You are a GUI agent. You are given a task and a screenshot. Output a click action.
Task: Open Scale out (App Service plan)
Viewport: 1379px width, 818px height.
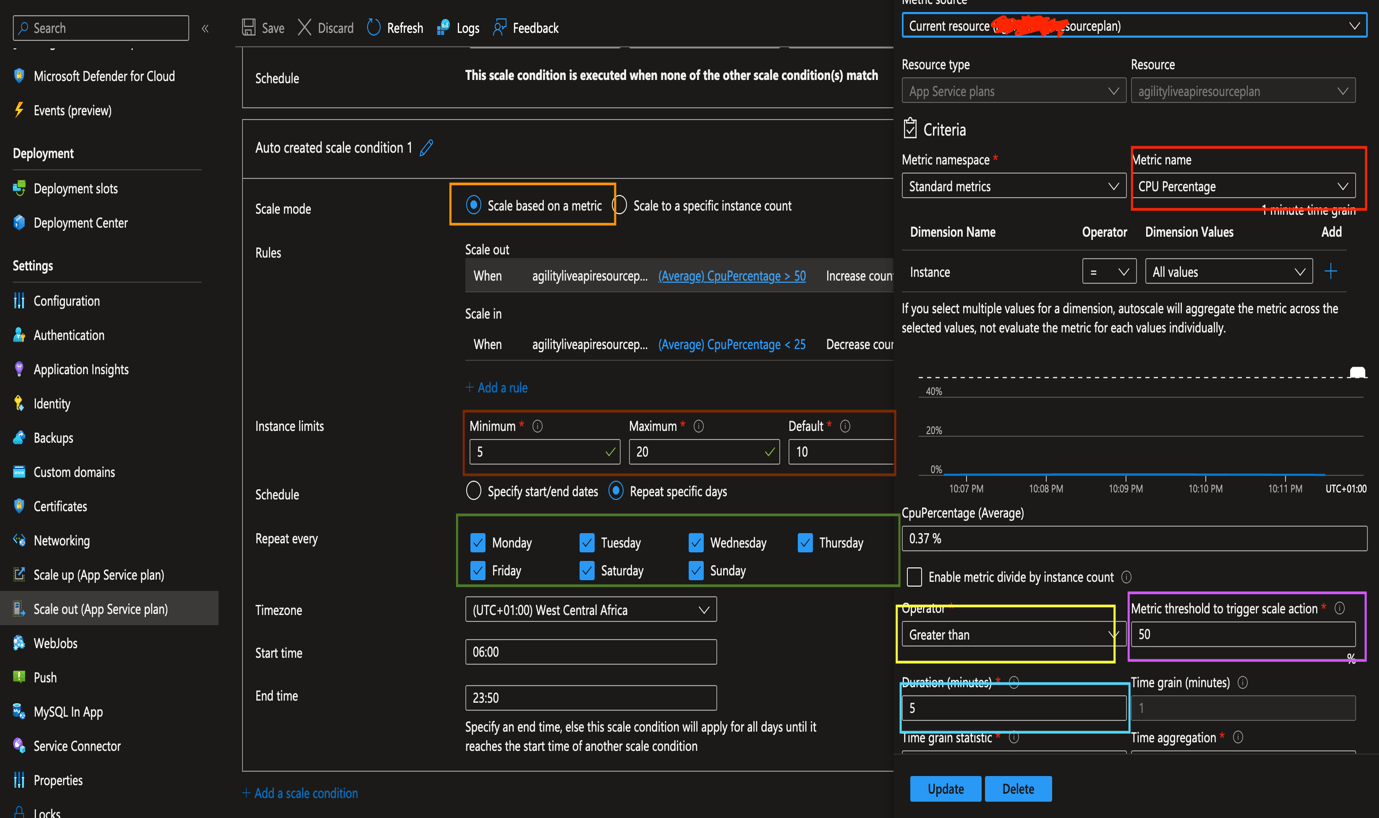[100, 609]
